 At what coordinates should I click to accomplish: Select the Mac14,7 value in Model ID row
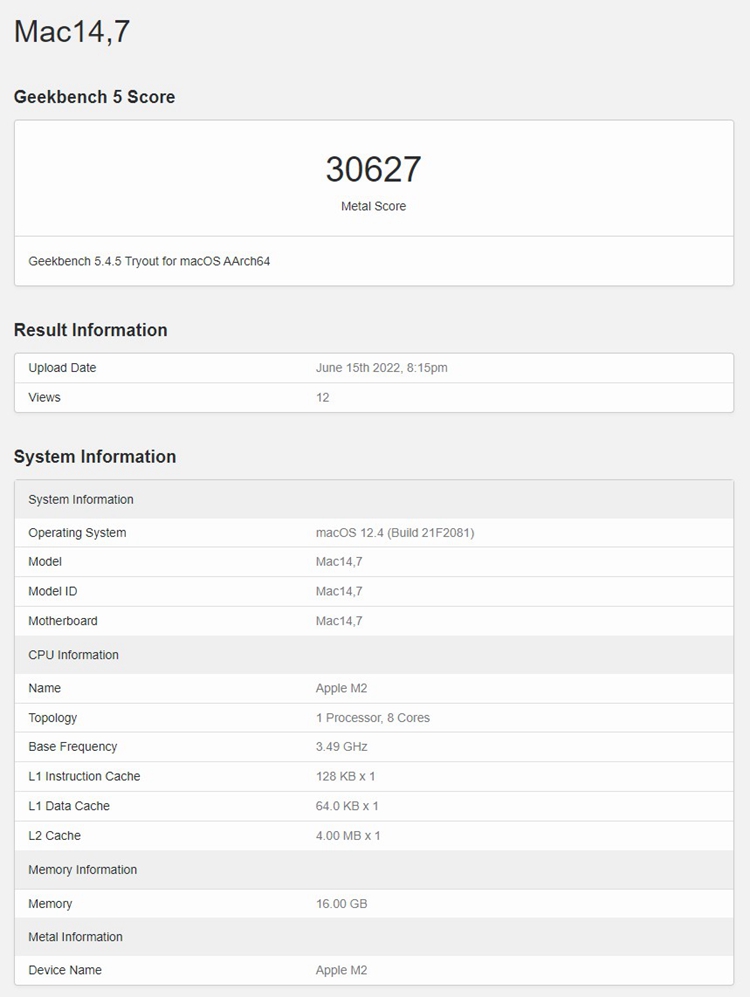click(339, 591)
